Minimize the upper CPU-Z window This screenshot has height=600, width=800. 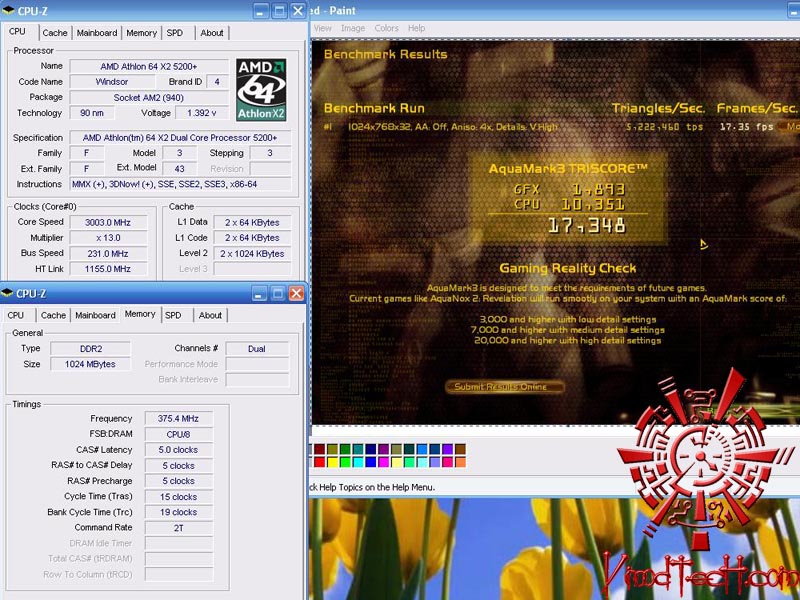(260, 11)
